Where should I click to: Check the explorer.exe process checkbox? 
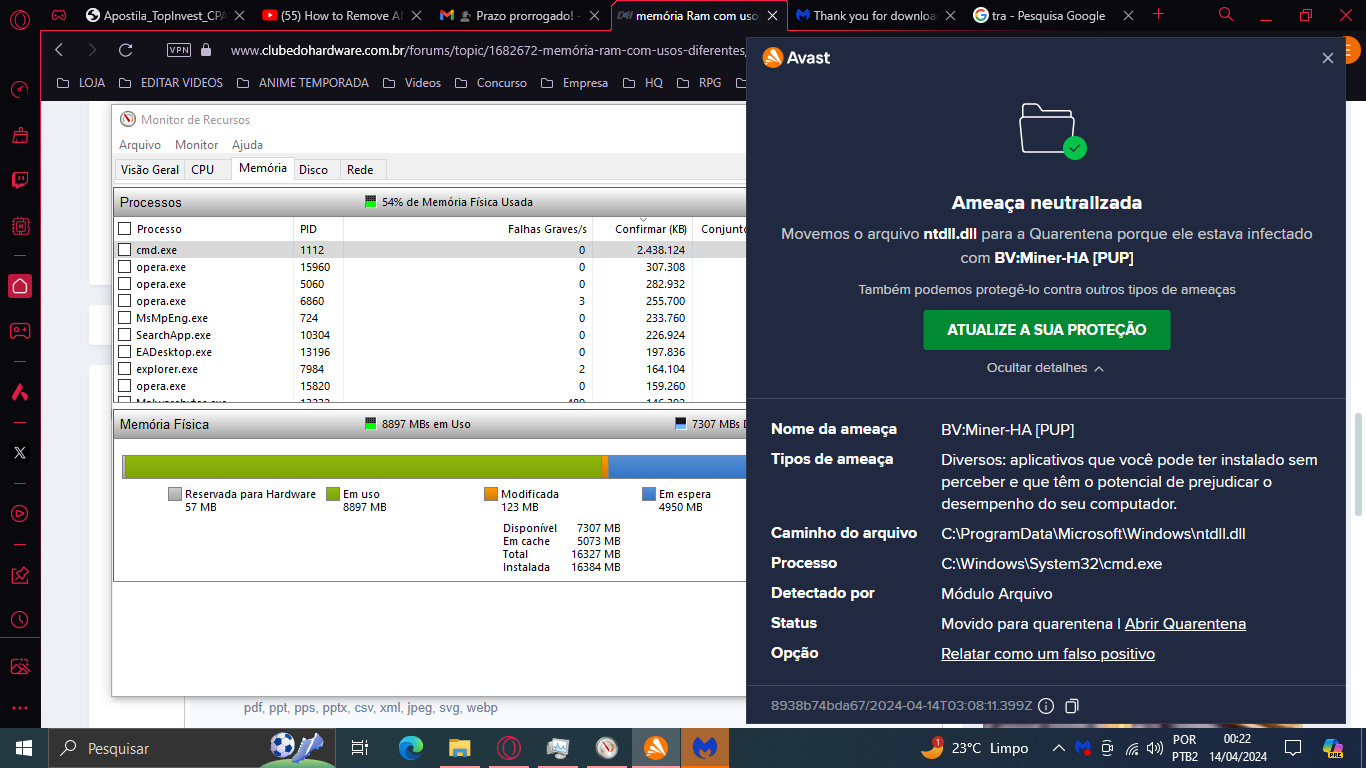tap(125, 369)
